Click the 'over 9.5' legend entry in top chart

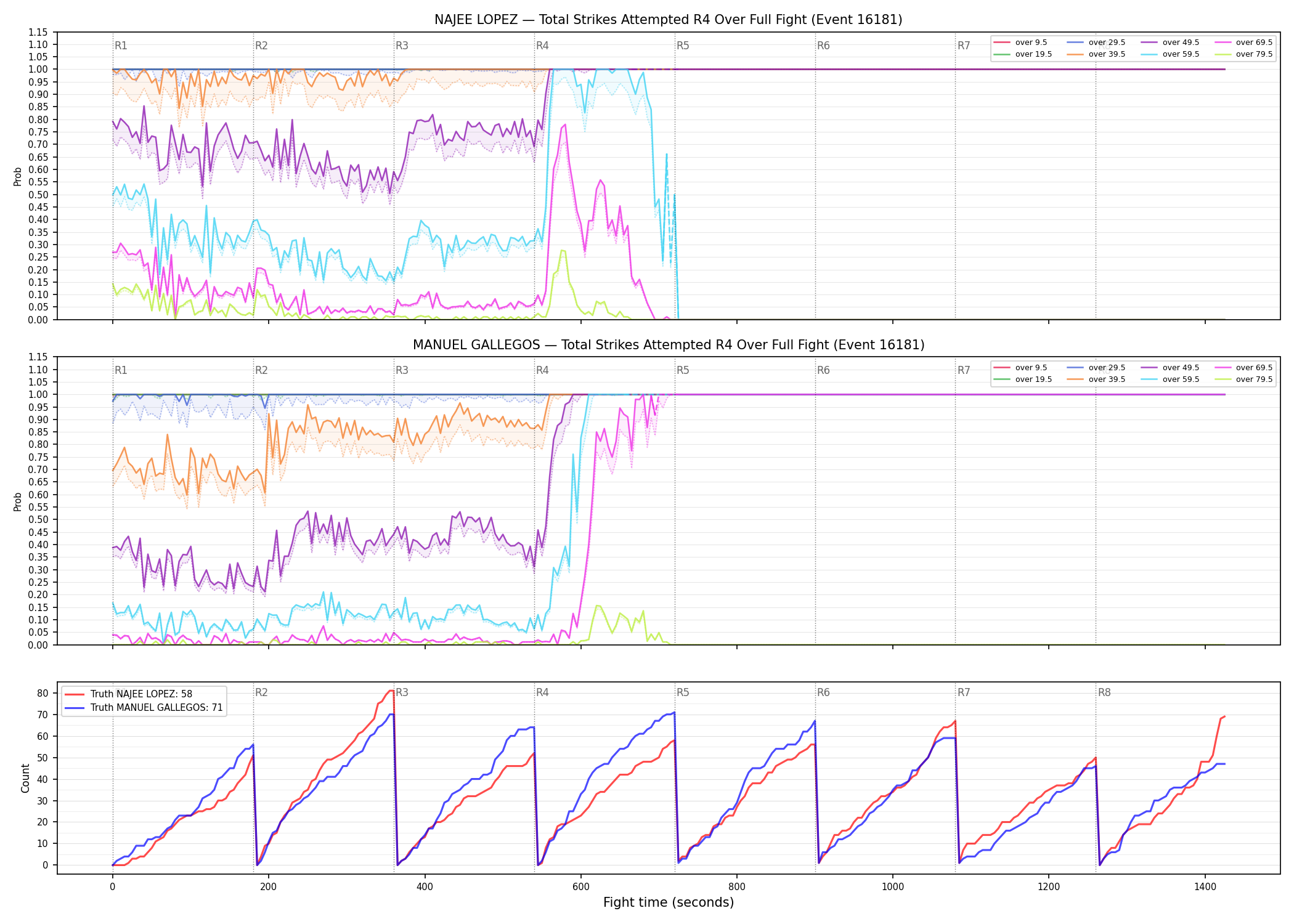coord(1020,43)
